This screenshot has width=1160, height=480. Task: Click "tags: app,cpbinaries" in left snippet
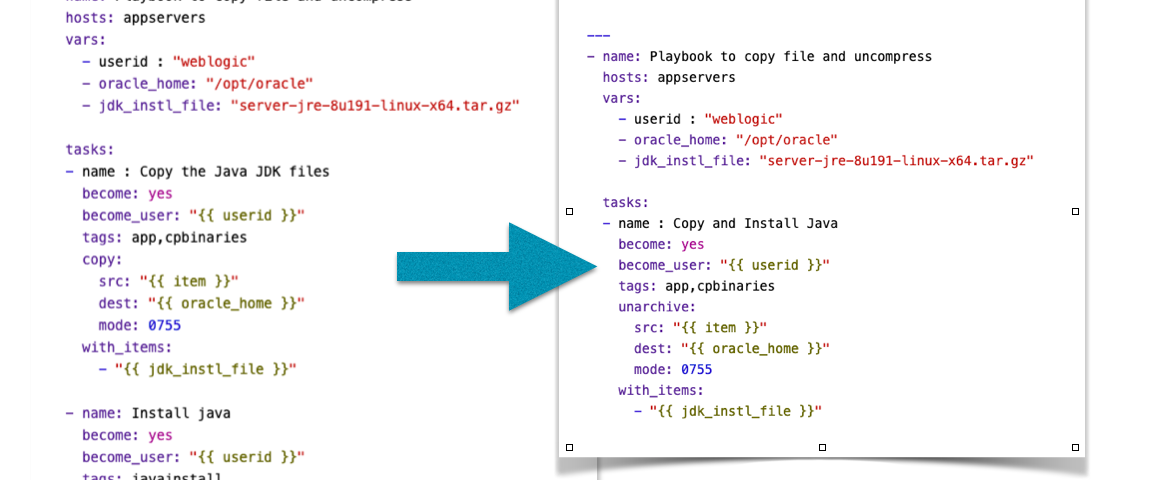(164, 238)
